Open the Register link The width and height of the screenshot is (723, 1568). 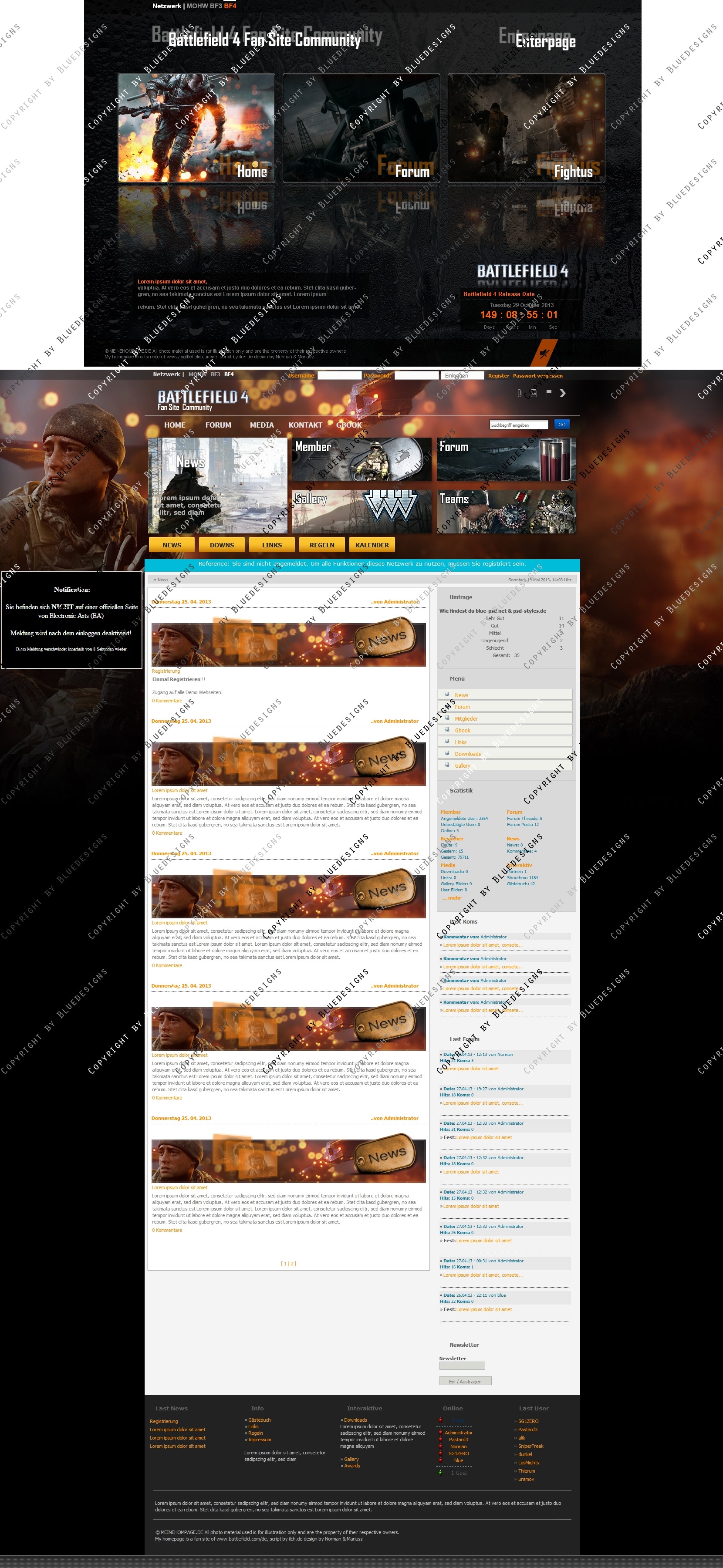point(498,376)
